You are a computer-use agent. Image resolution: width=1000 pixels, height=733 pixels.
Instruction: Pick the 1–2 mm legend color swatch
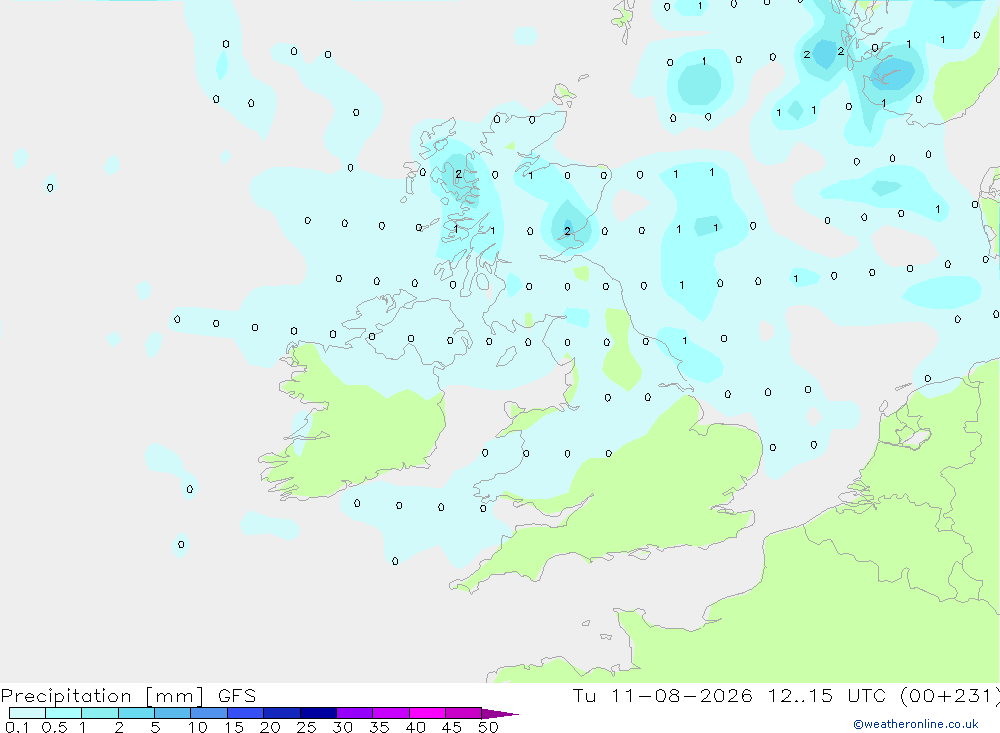[x=100, y=713]
